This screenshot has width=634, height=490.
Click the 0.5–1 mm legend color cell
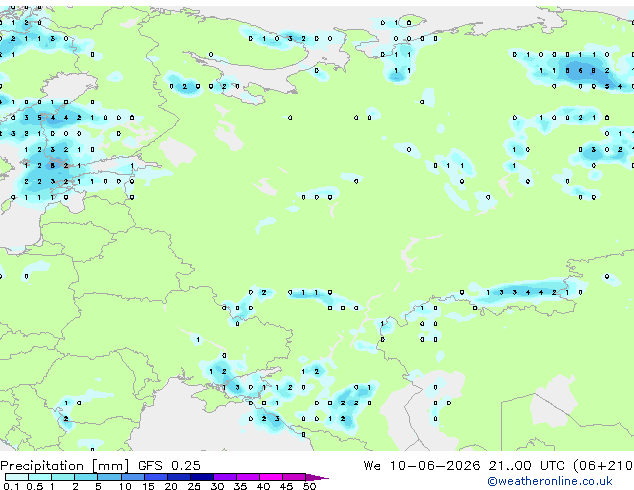coord(40,477)
